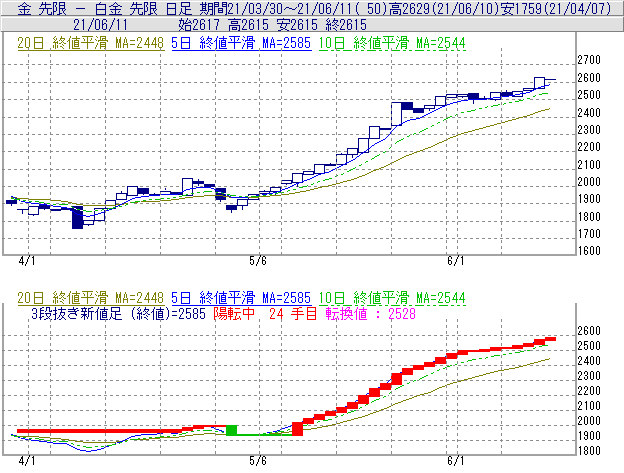Click the 終2615 close price value
This screenshot has width=624, height=473.
[x=346, y=25]
